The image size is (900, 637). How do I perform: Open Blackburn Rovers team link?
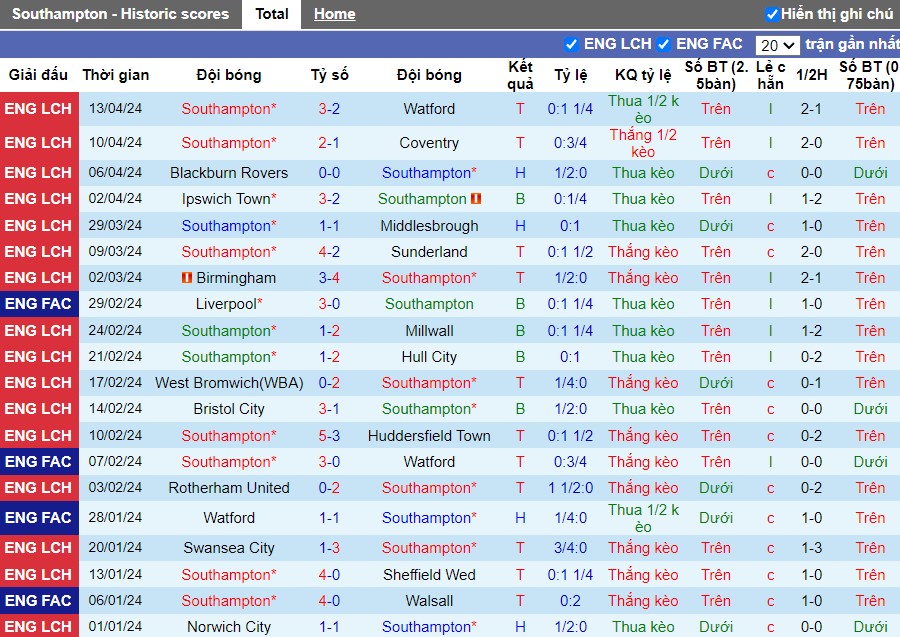[x=228, y=173]
